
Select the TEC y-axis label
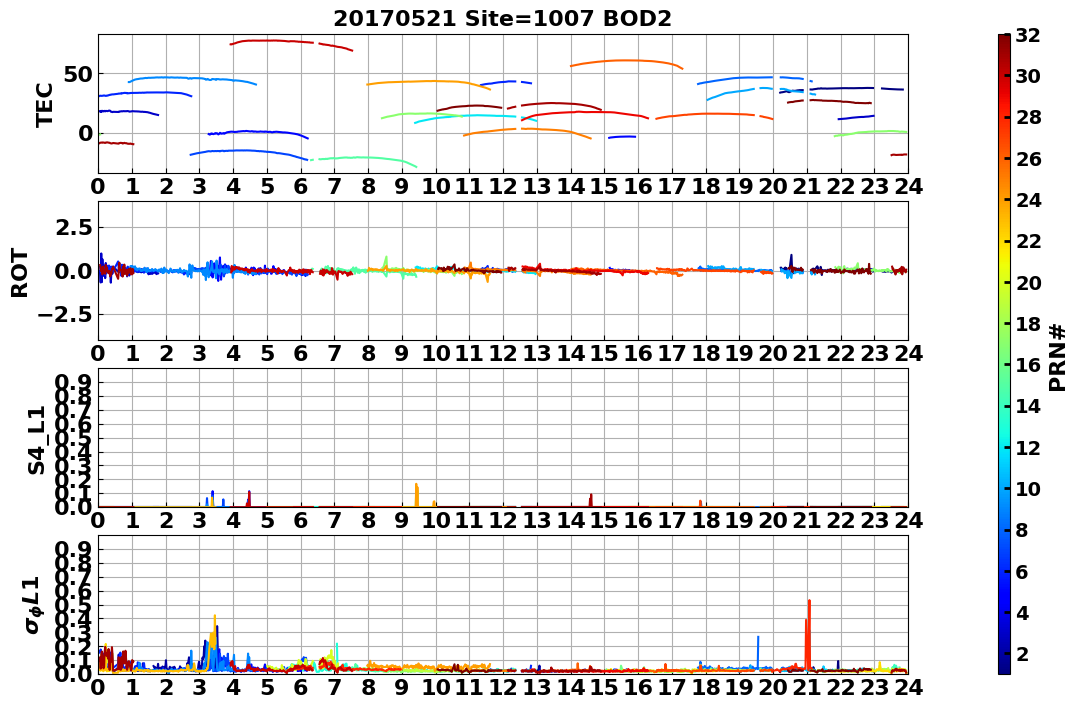(45, 104)
